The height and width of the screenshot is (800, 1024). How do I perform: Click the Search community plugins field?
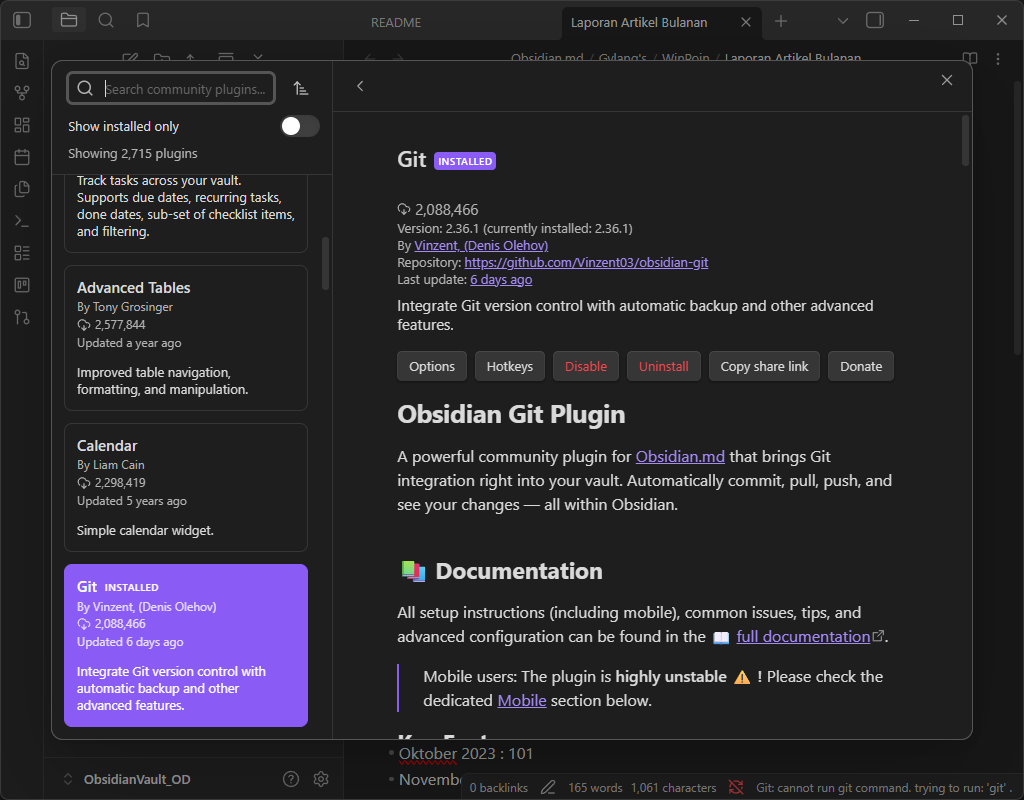[x=186, y=89]
